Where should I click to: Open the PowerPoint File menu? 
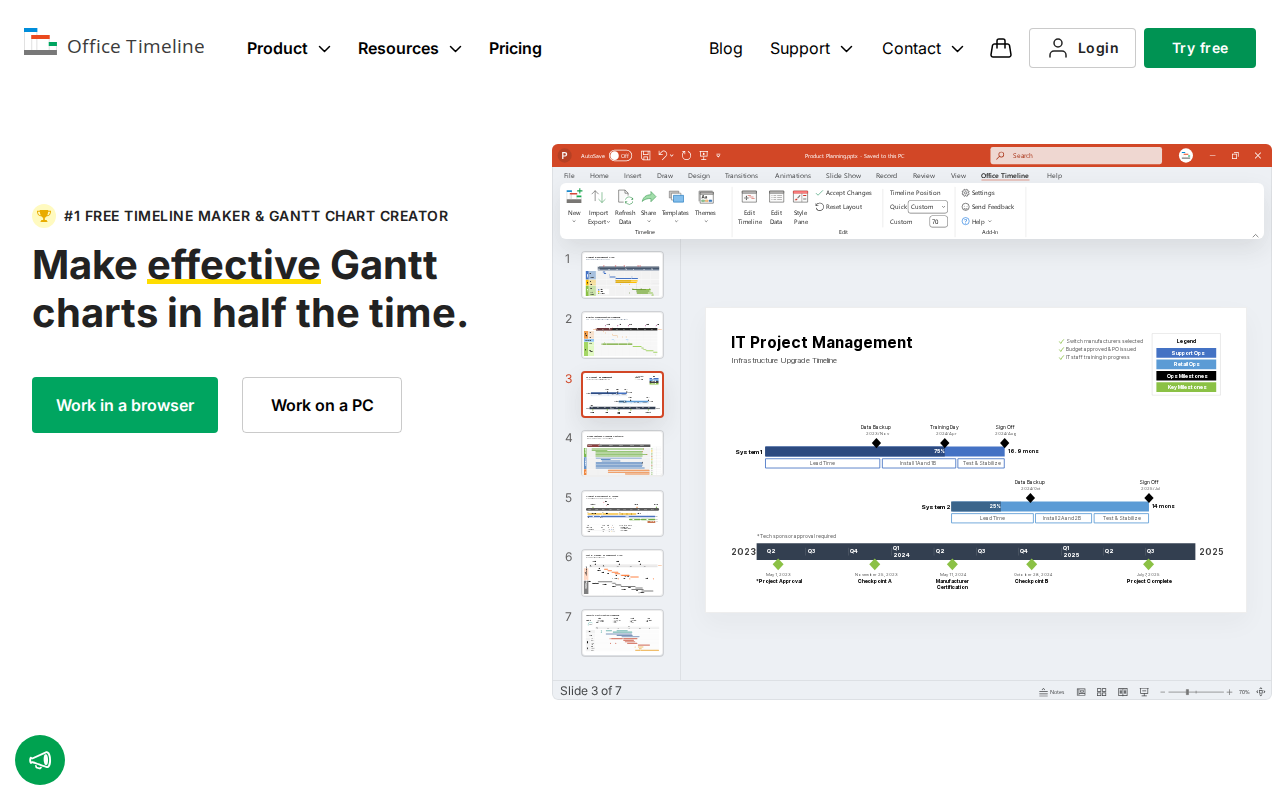[x=569, y=176]
